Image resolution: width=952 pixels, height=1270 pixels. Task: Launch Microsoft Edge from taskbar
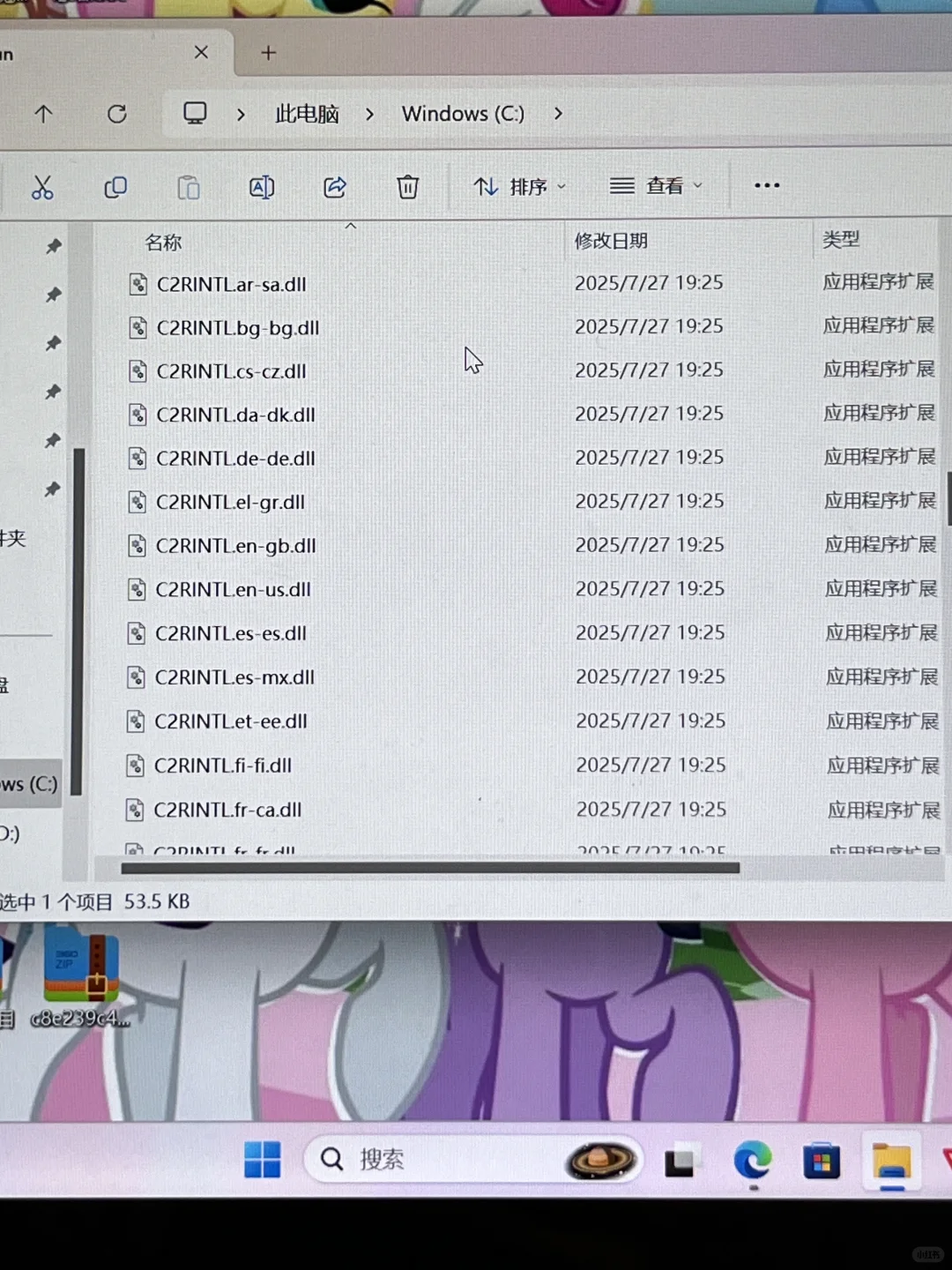click(x=753, y=1161)
